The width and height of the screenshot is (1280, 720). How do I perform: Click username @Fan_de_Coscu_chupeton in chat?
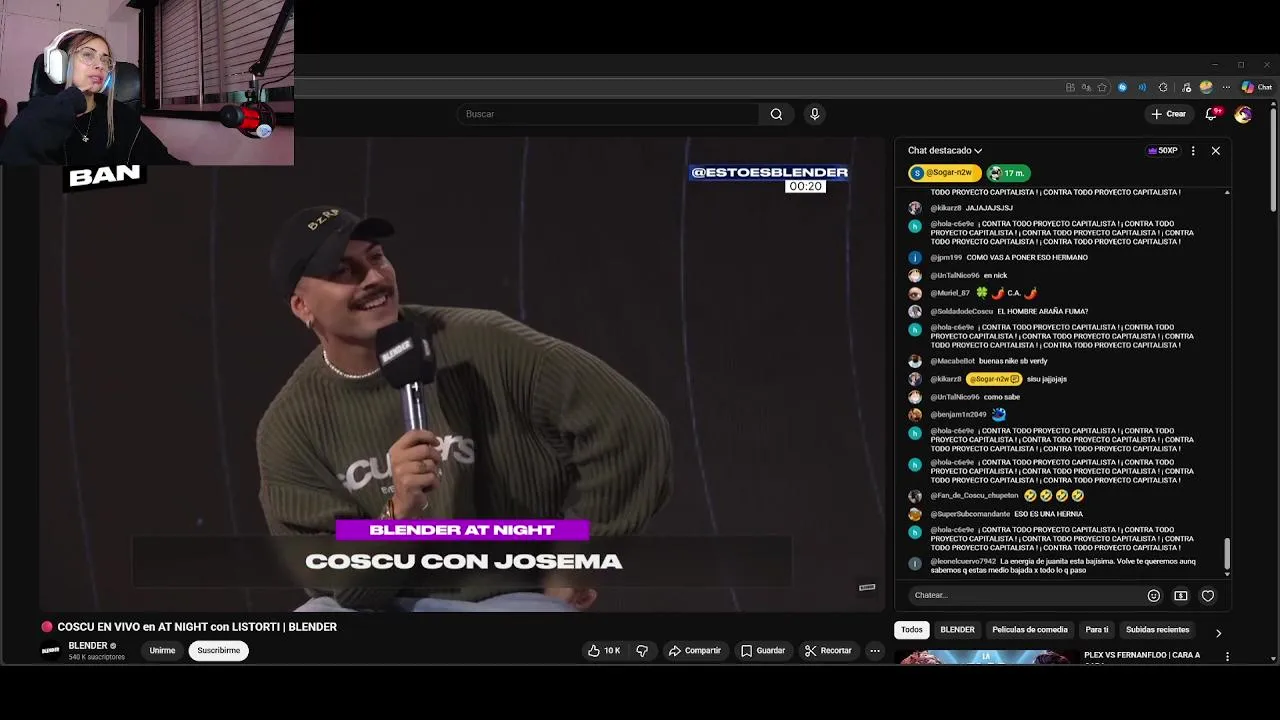(974, 496)
